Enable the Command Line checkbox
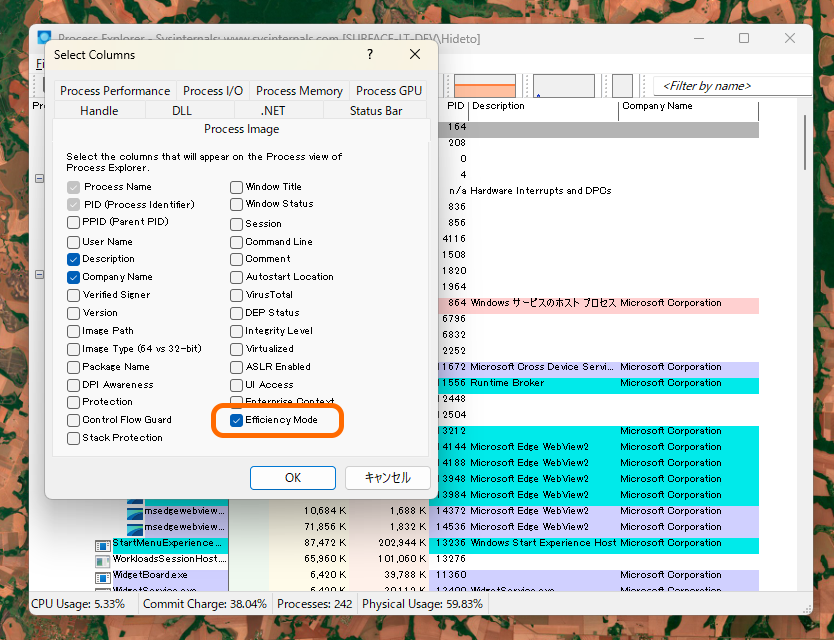Image resolution: width=834 pixels, height=640 pixels. pos(237,242)
